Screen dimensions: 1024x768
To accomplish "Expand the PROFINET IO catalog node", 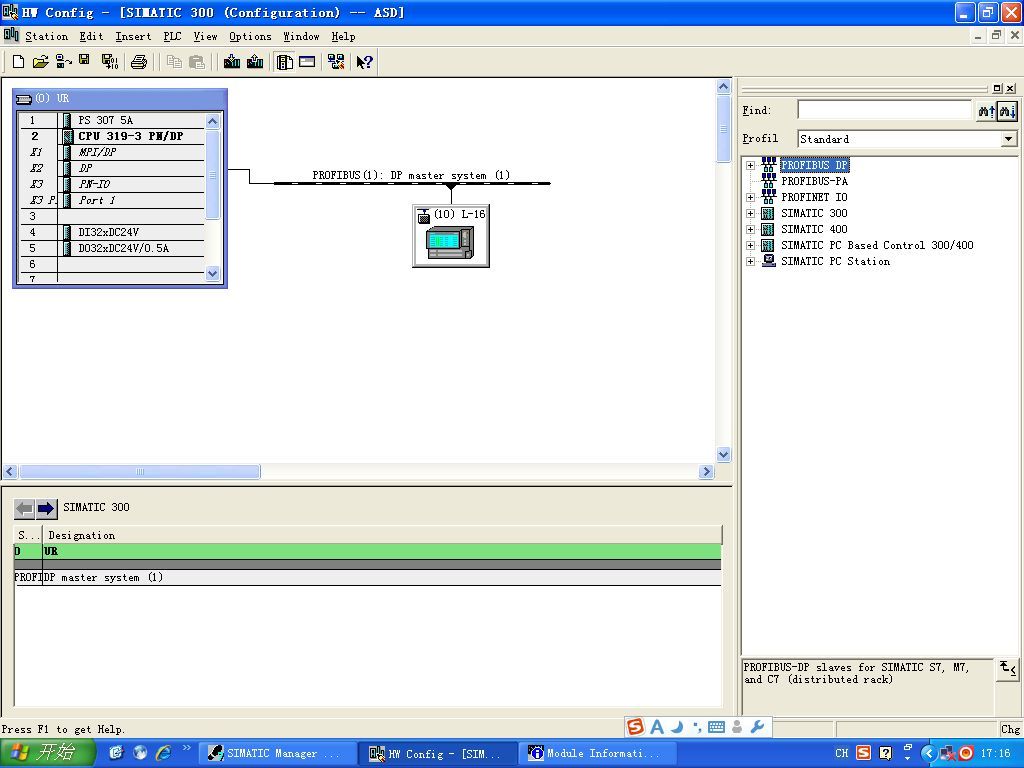I will point(750,197).
